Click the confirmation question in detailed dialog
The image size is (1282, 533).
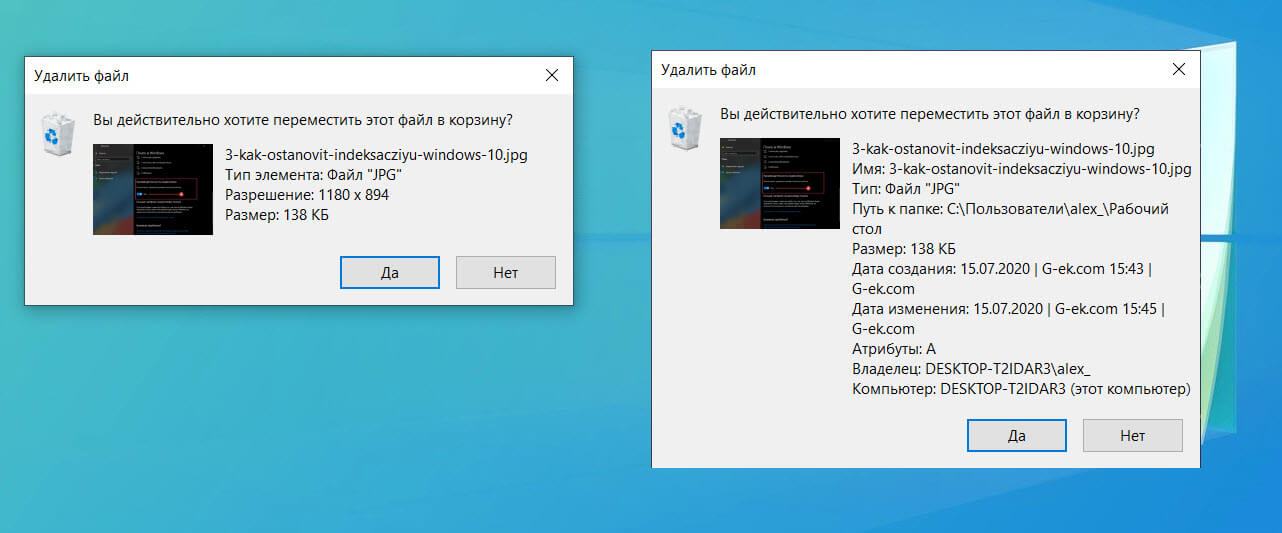tap(930, 114)
